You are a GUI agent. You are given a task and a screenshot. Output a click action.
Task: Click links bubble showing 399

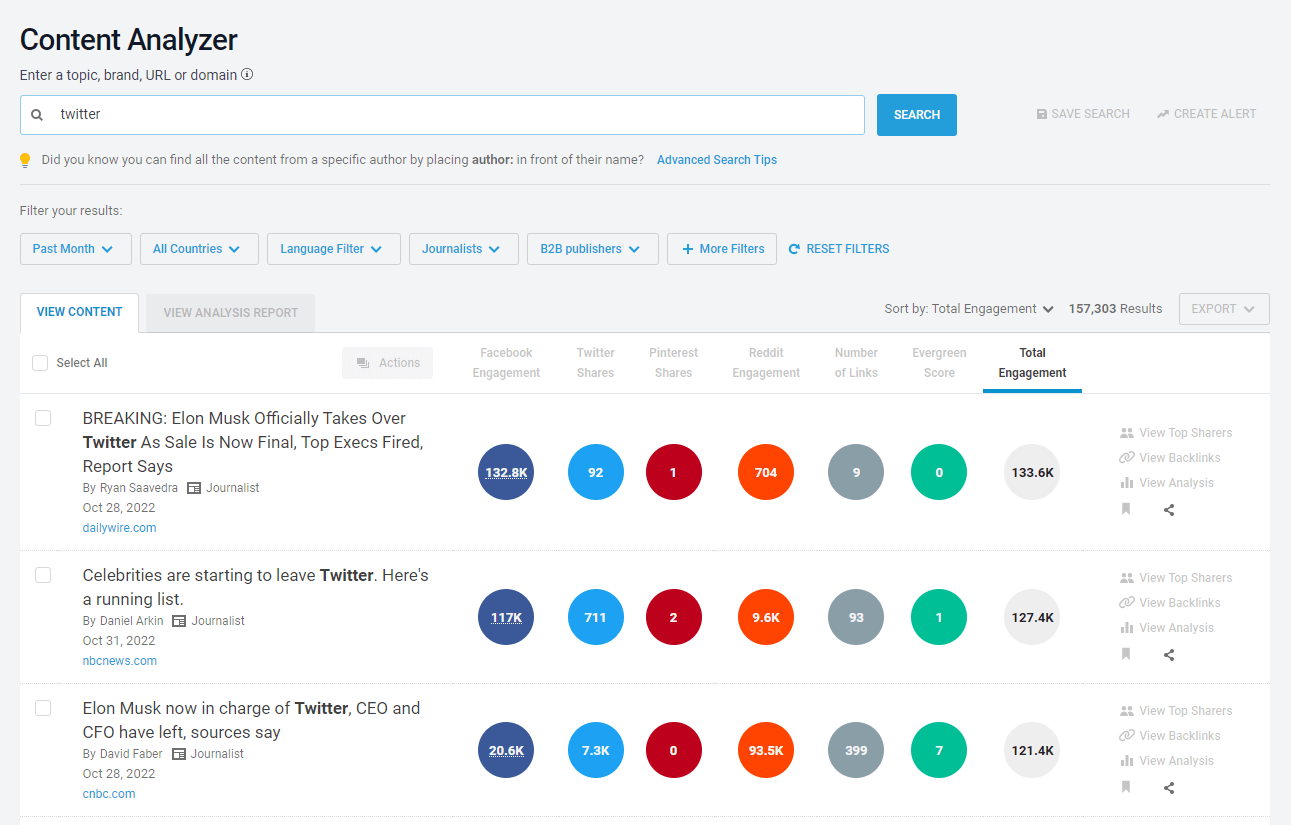click(856, 750)
